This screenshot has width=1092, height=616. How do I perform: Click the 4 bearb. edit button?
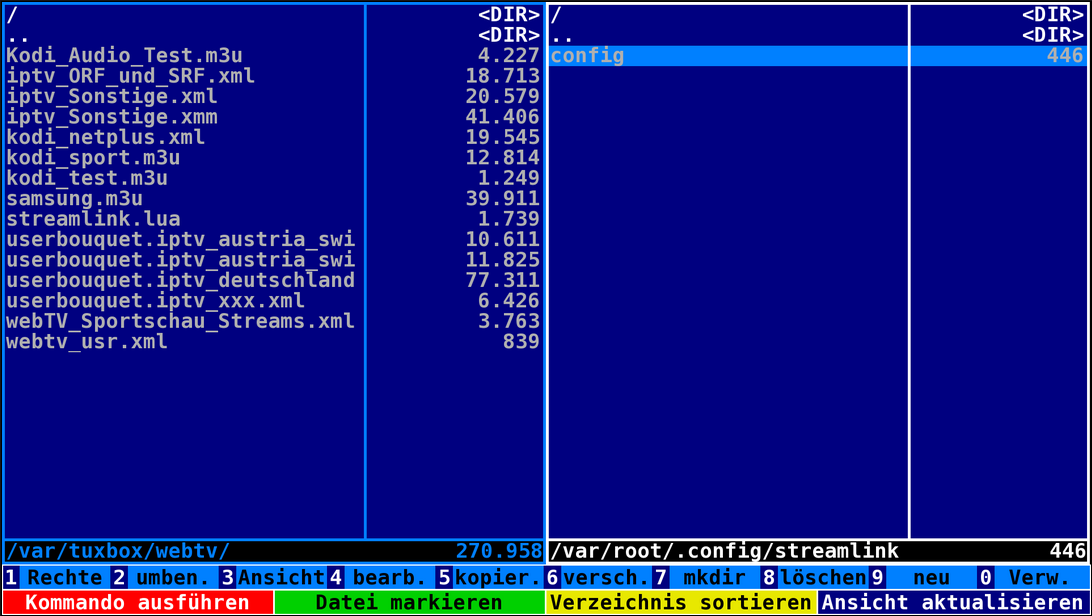[x=380, y=578]
